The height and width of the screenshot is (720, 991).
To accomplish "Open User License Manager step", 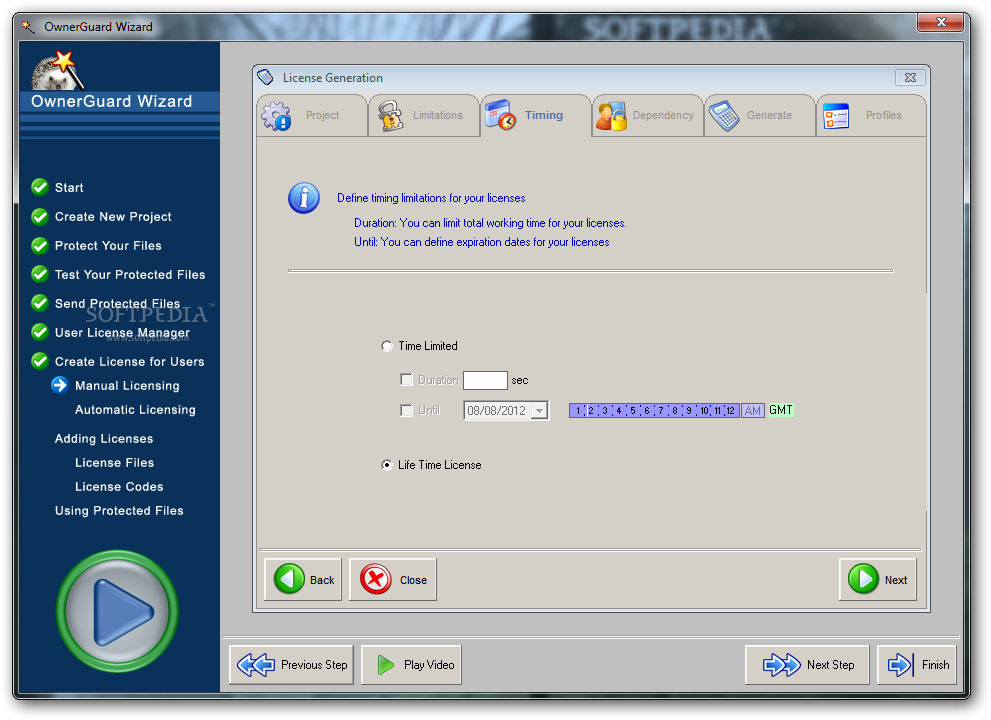I will (x=122, y=333).
